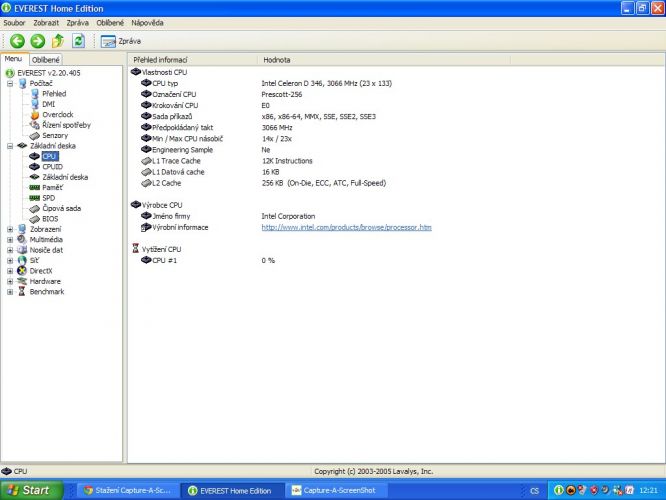Screen dimensions: 666x500
Task: Collapse the Počítač tree node
Action: pos(10,84)
